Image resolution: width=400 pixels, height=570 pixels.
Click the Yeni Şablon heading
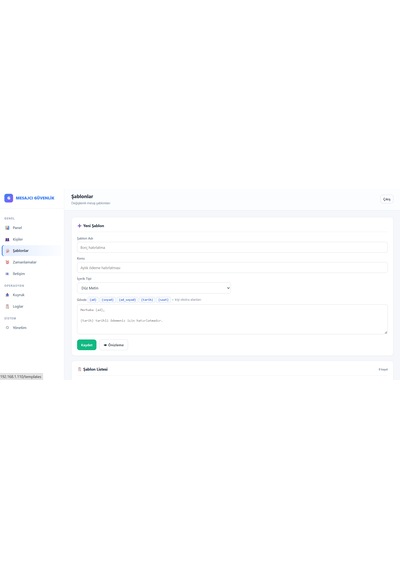[x=93, y=226]
